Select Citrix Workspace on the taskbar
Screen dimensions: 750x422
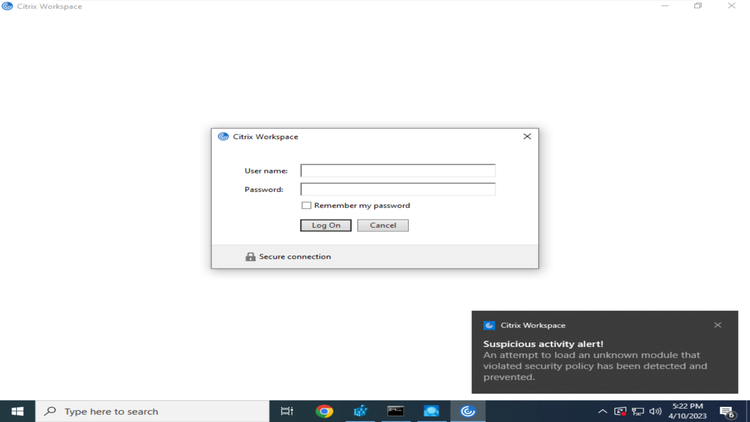468,411
